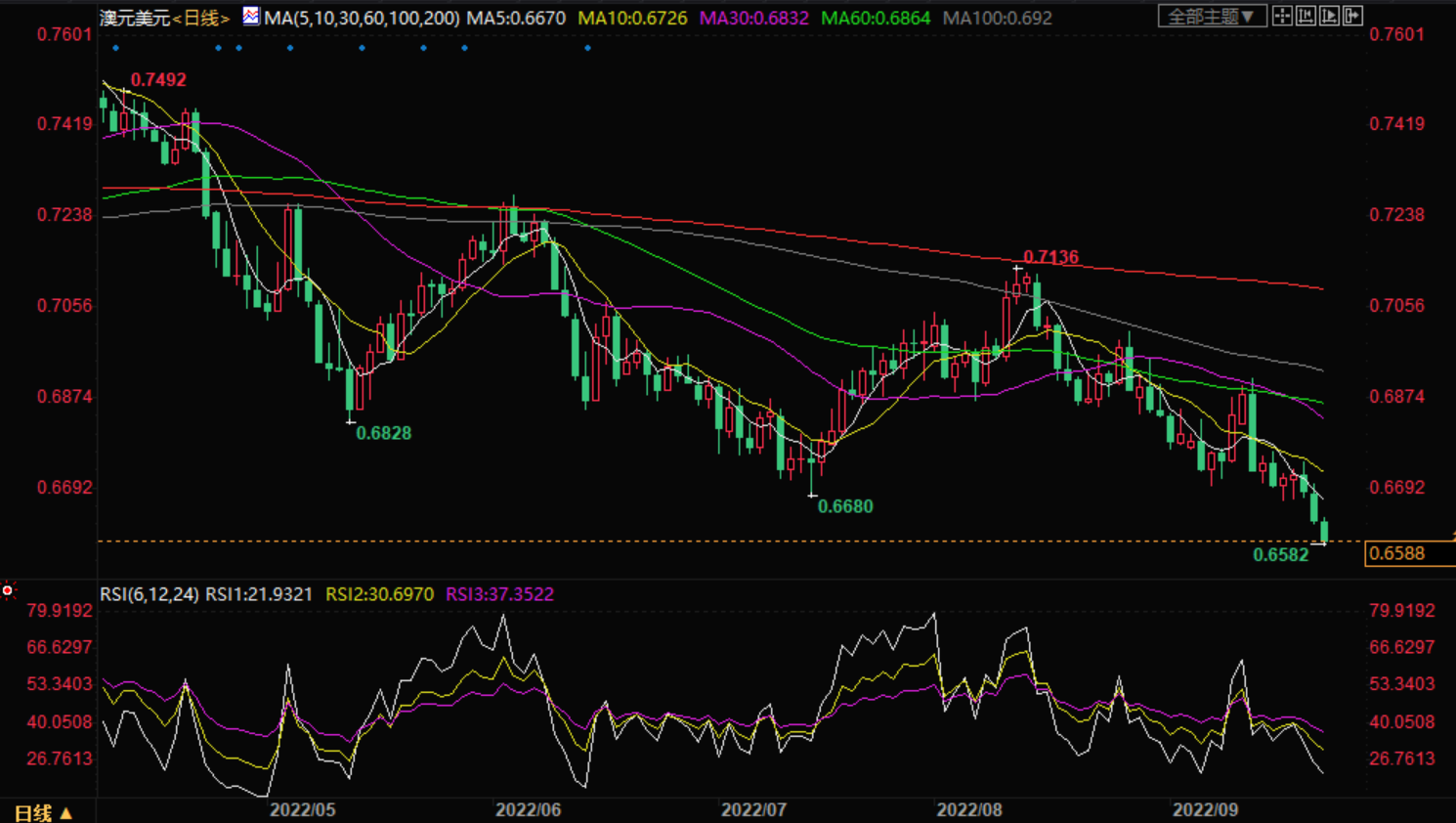Click the MA60:0.6864 value
Screen dimensions: 1456x823
click(x=876, y=18)
